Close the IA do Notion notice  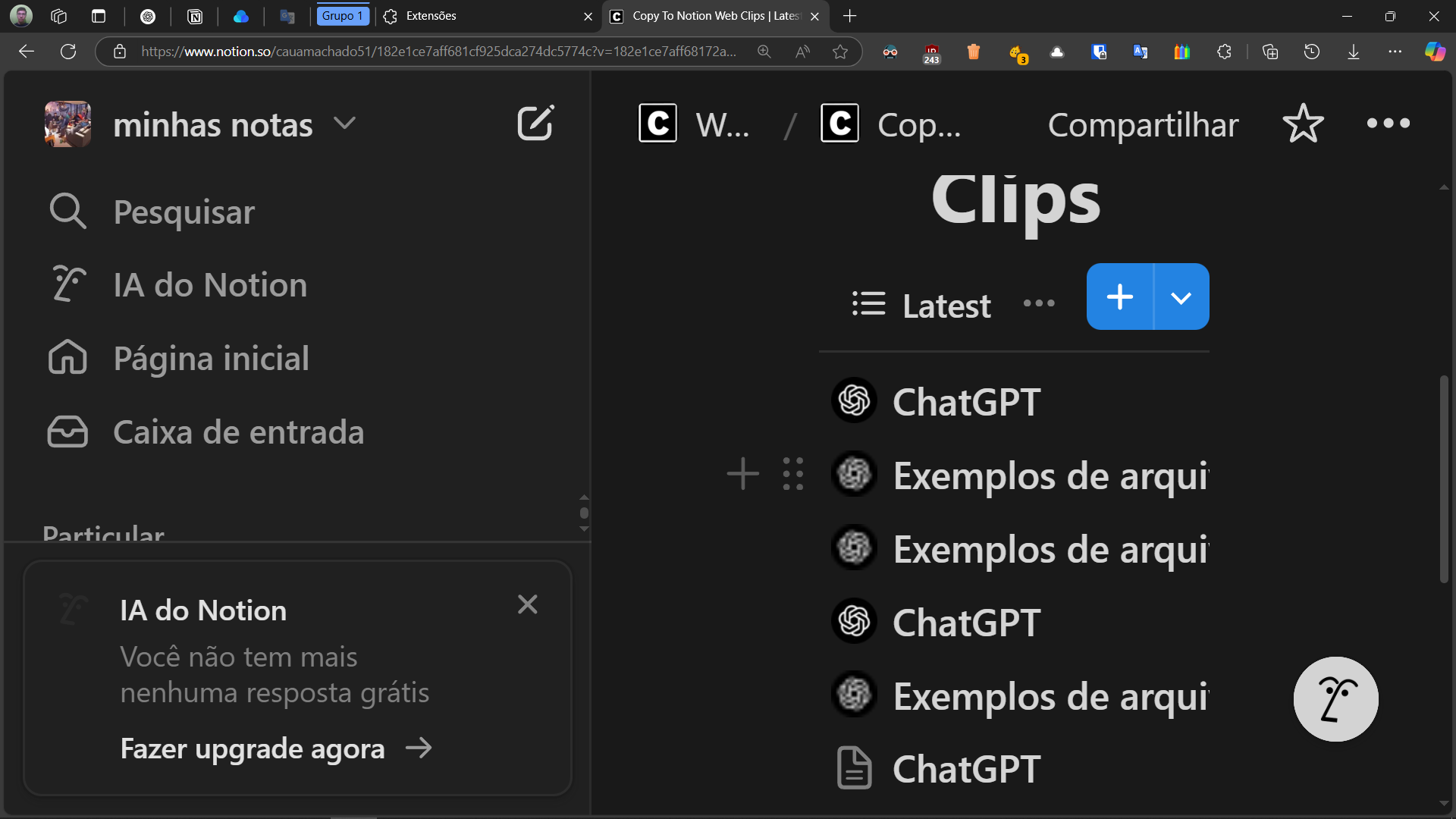pyautogui.click(x=528, y=604)
